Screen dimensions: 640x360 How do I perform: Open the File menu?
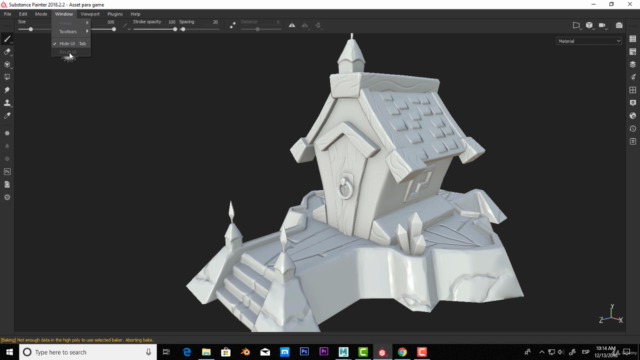[x=7, y=14]
